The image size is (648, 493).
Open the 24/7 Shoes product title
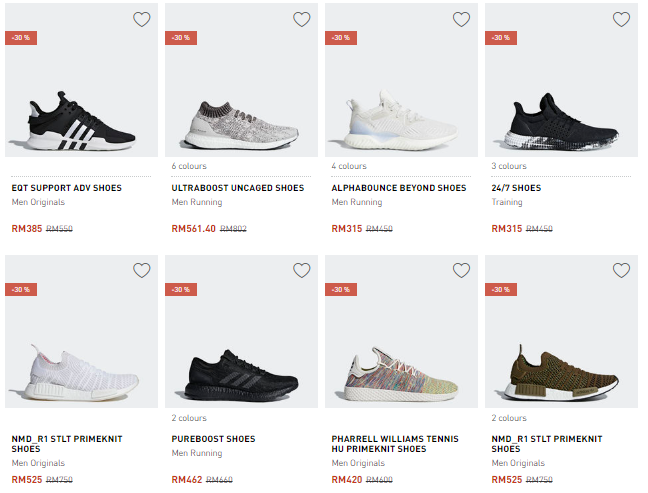pyautogui.click(x=516, y=188)
